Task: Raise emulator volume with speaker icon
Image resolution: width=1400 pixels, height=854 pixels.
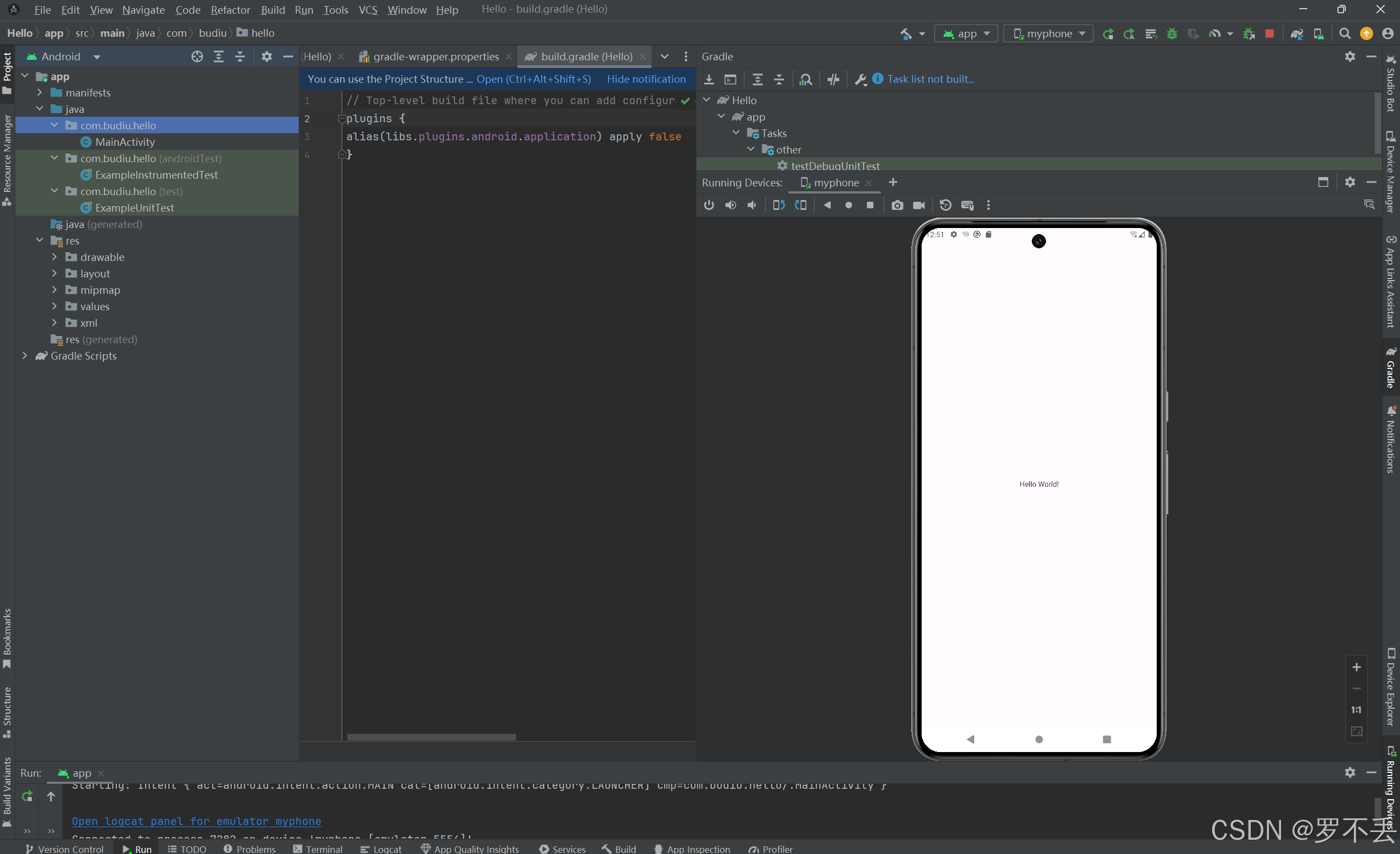Action: coord(730,205)
